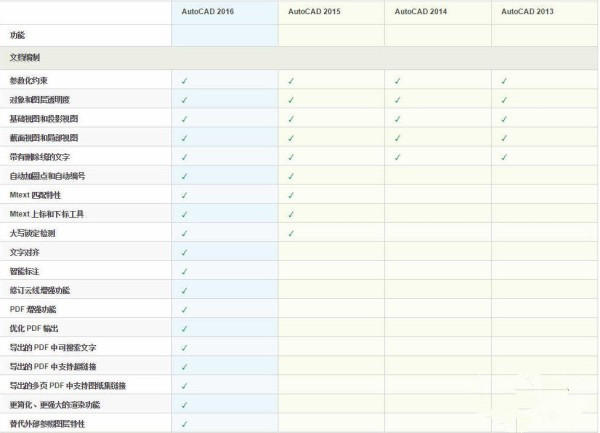Click AutoCAD 2014 checkmark for 带有删除线的文字
The image size is (600, 433).
(398, 157)
